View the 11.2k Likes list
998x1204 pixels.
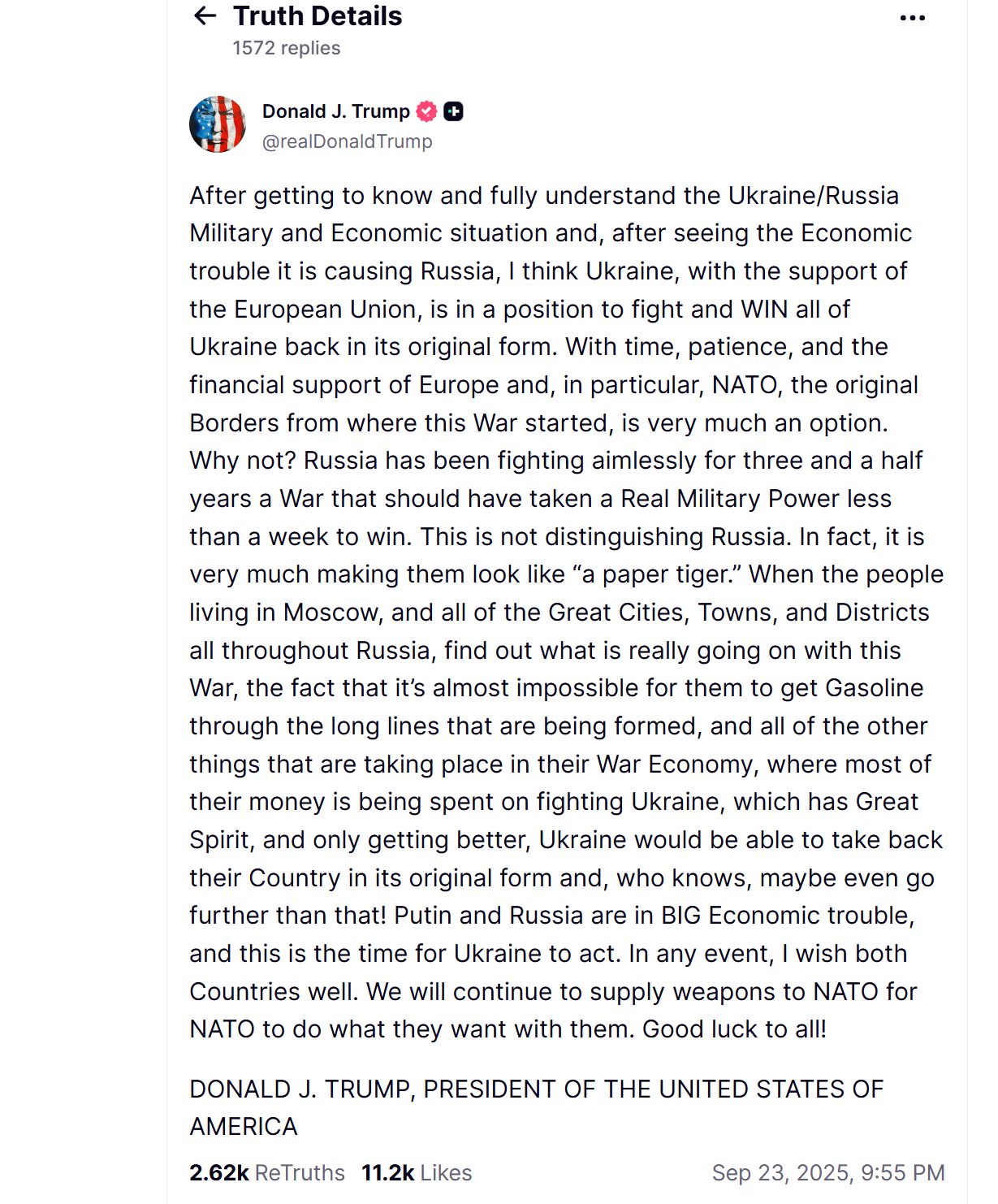[x=417, y=1172]
